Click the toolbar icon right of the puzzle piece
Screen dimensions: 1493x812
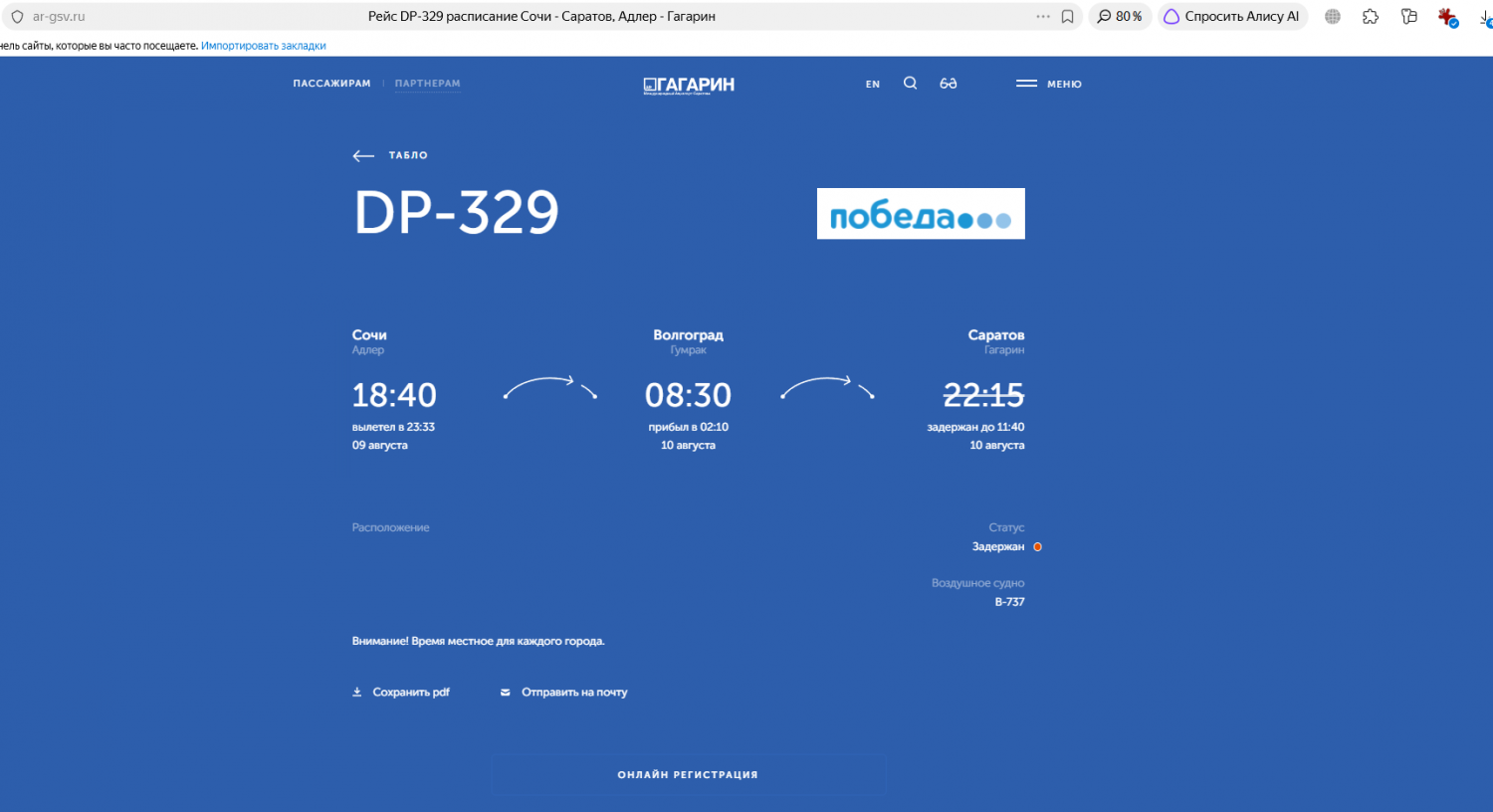click(1408, 17)
